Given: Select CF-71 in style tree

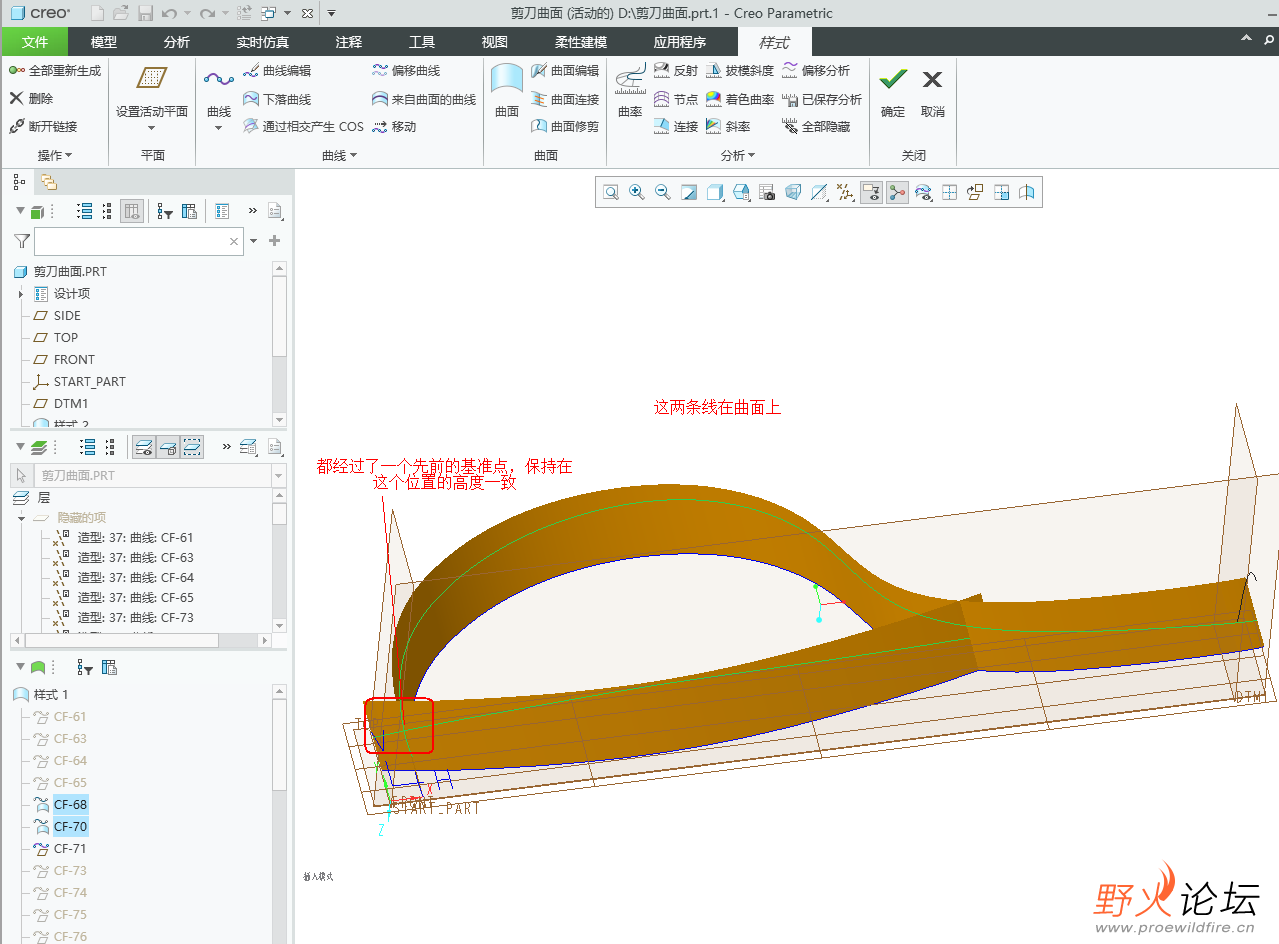Looking at the screenshot, I should tap(70, 848).
